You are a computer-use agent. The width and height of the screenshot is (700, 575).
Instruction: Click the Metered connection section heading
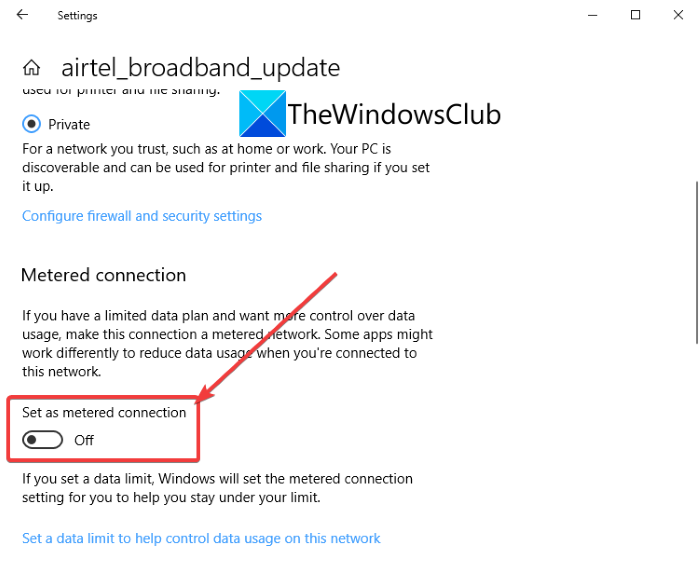(104, 275)
